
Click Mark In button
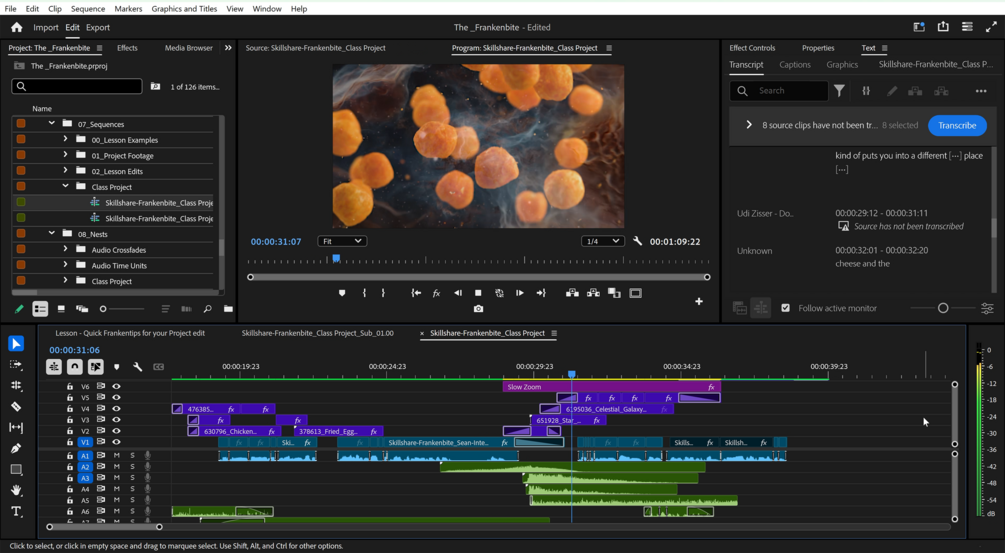364,293
